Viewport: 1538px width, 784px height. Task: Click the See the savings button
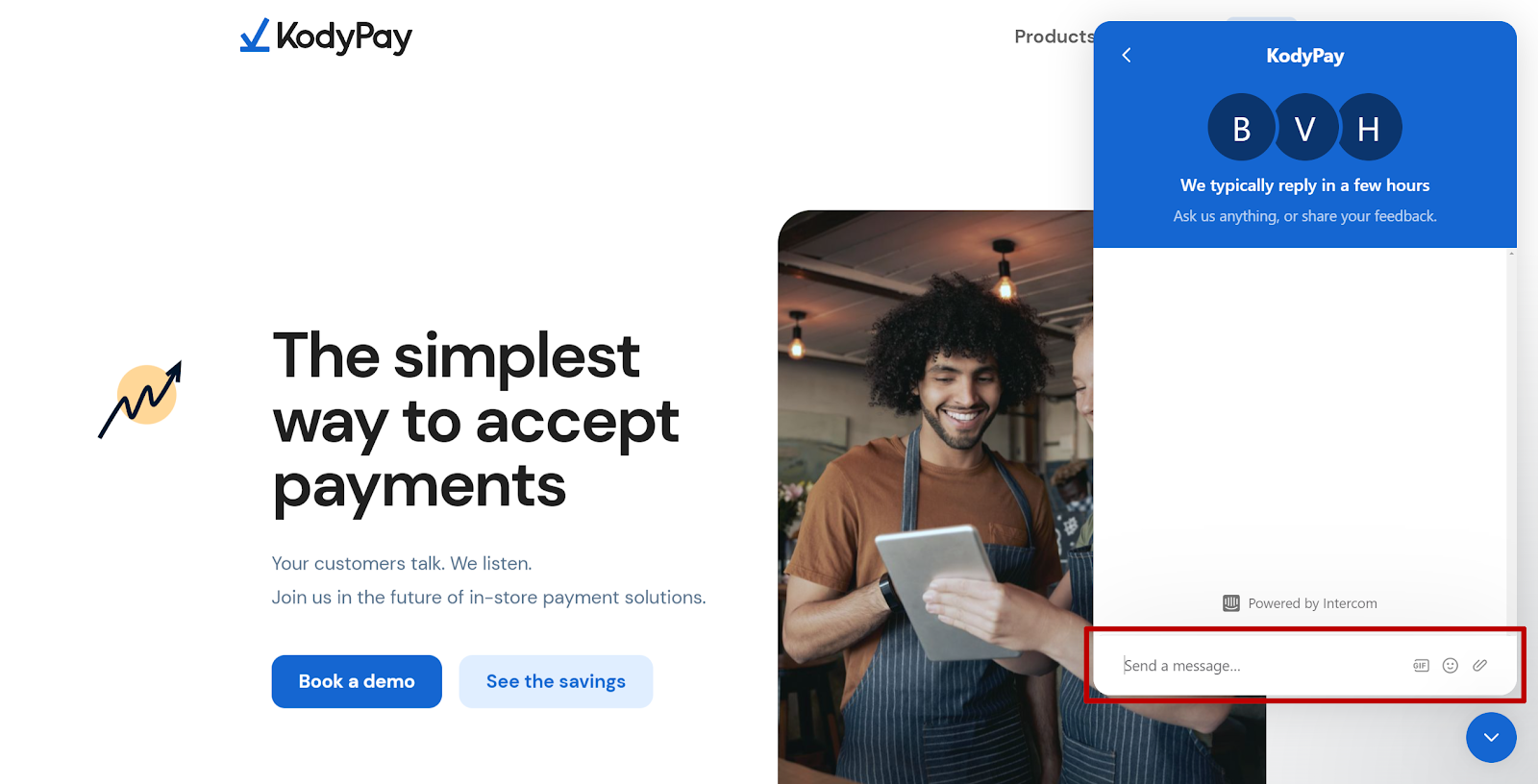(556, 681)
